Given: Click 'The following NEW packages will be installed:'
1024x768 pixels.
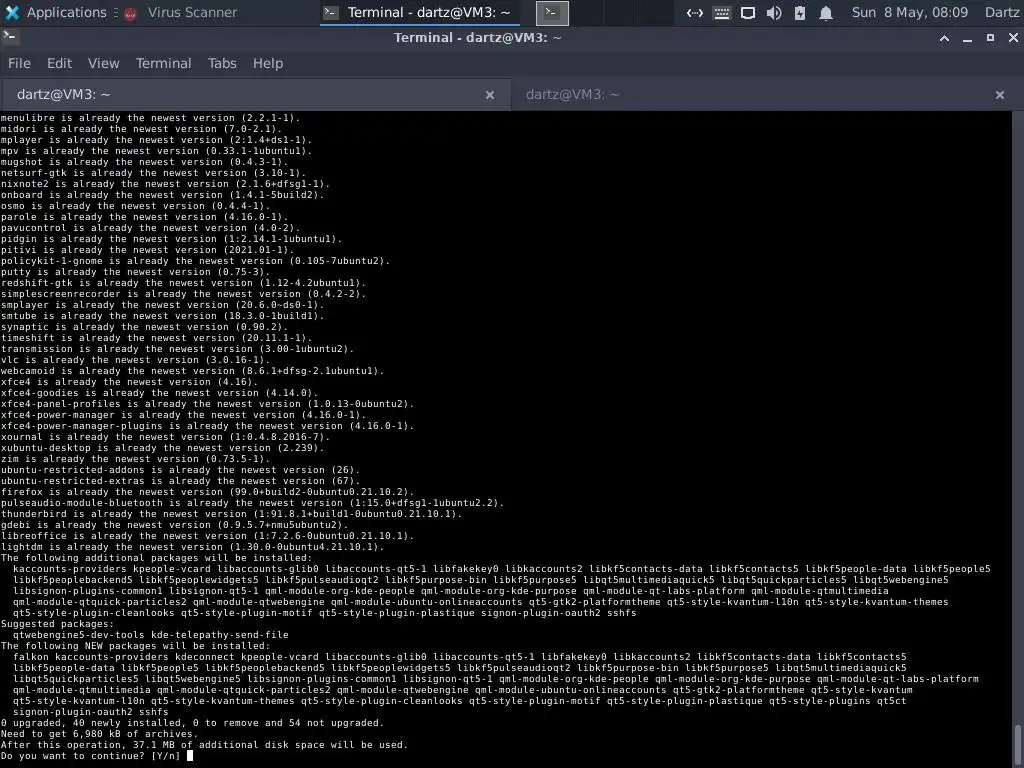Looking at the screenshot, I should pos(135,646).
